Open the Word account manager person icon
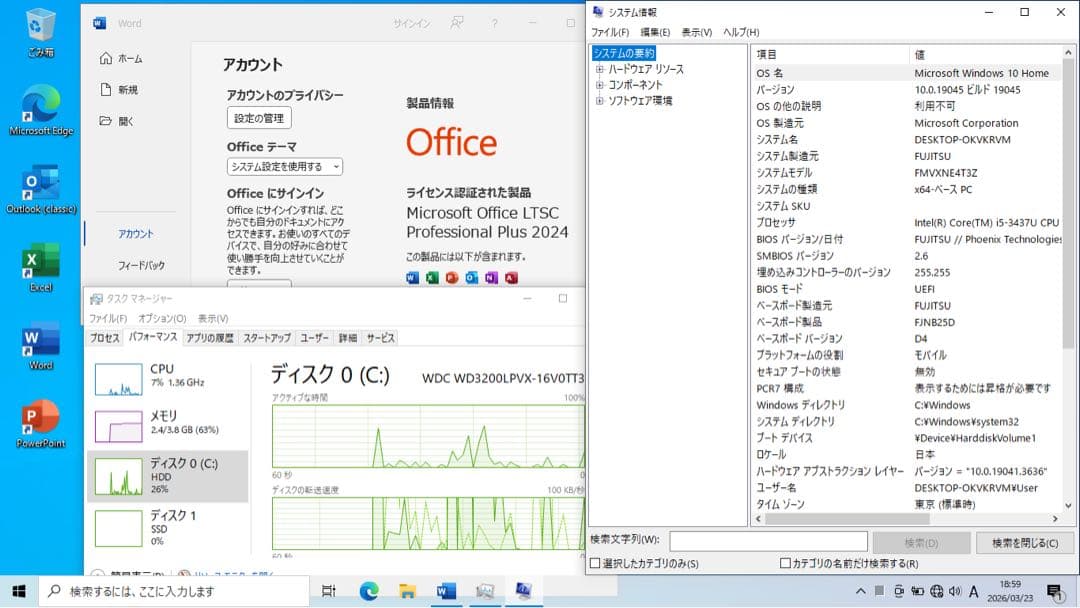1080x608 pixels. (457, 23)
